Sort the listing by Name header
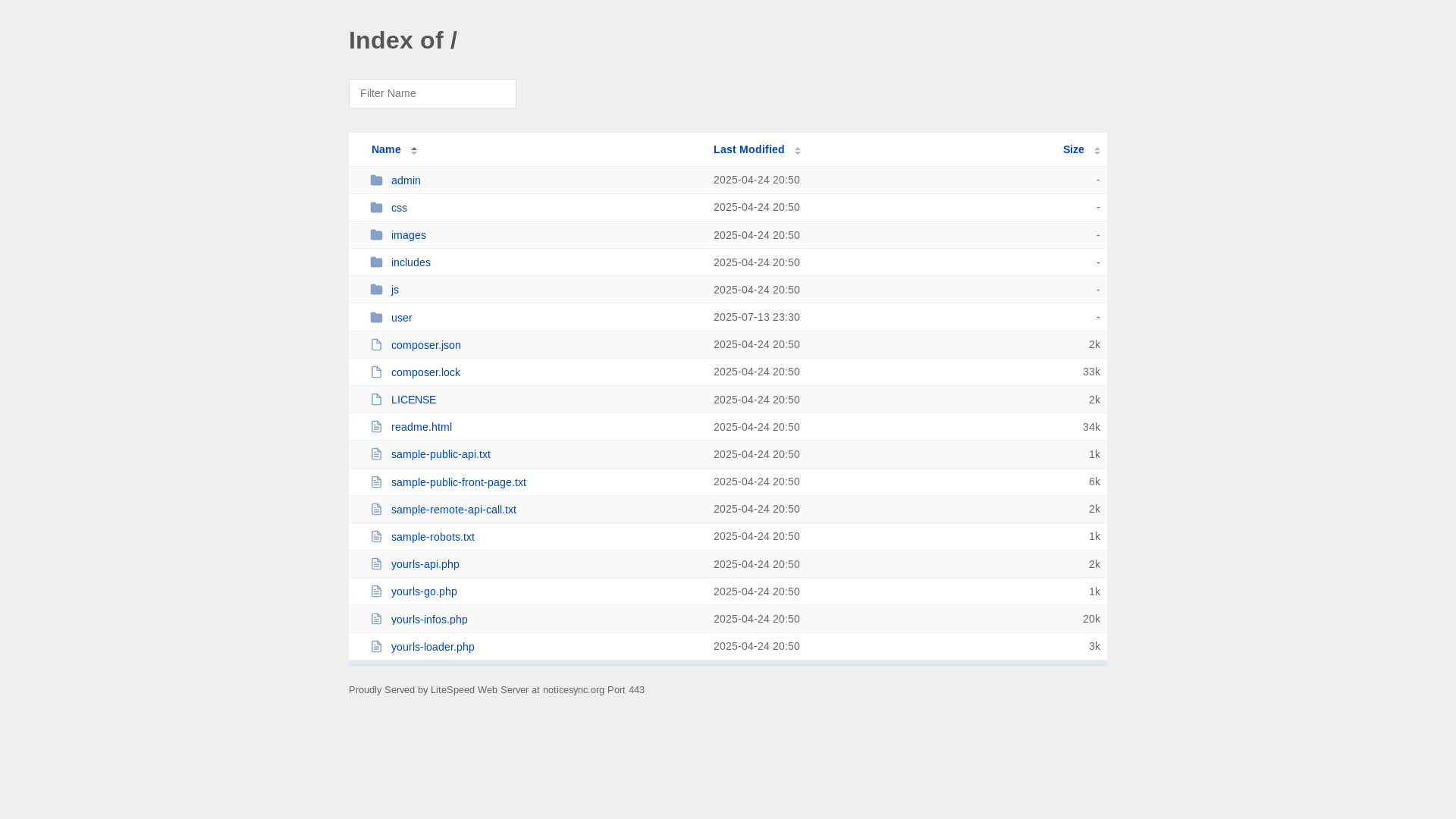This screenshot has height=819, width=1456. [386, 149]
